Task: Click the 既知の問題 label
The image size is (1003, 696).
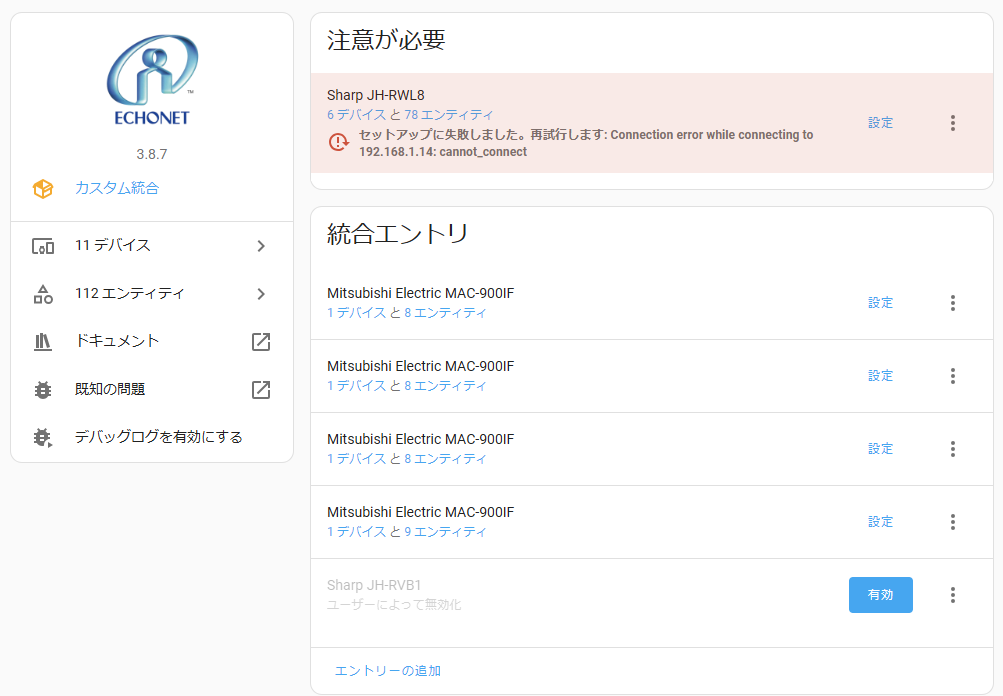Action: pyautogui.click(x=110, y=389)
